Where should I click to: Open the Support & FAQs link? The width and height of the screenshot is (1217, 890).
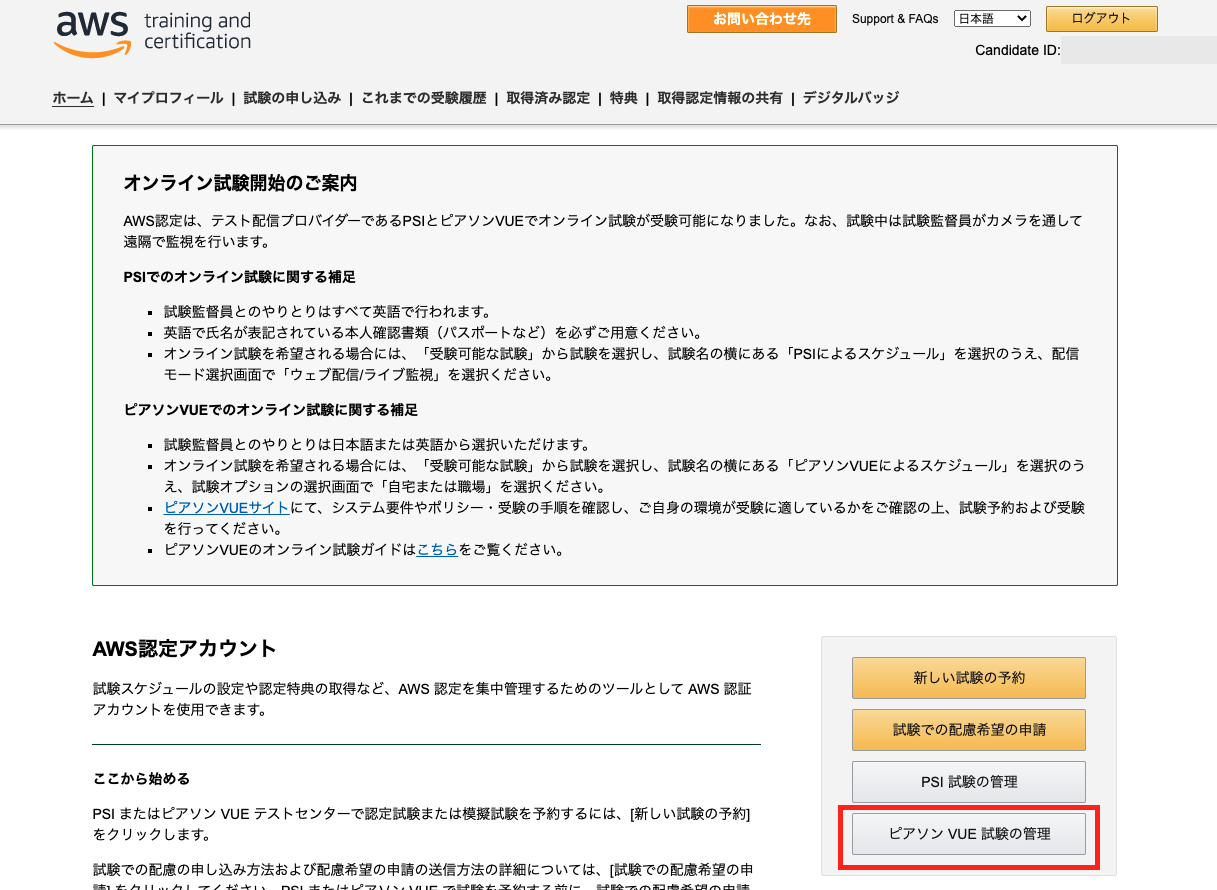(895, 19)
